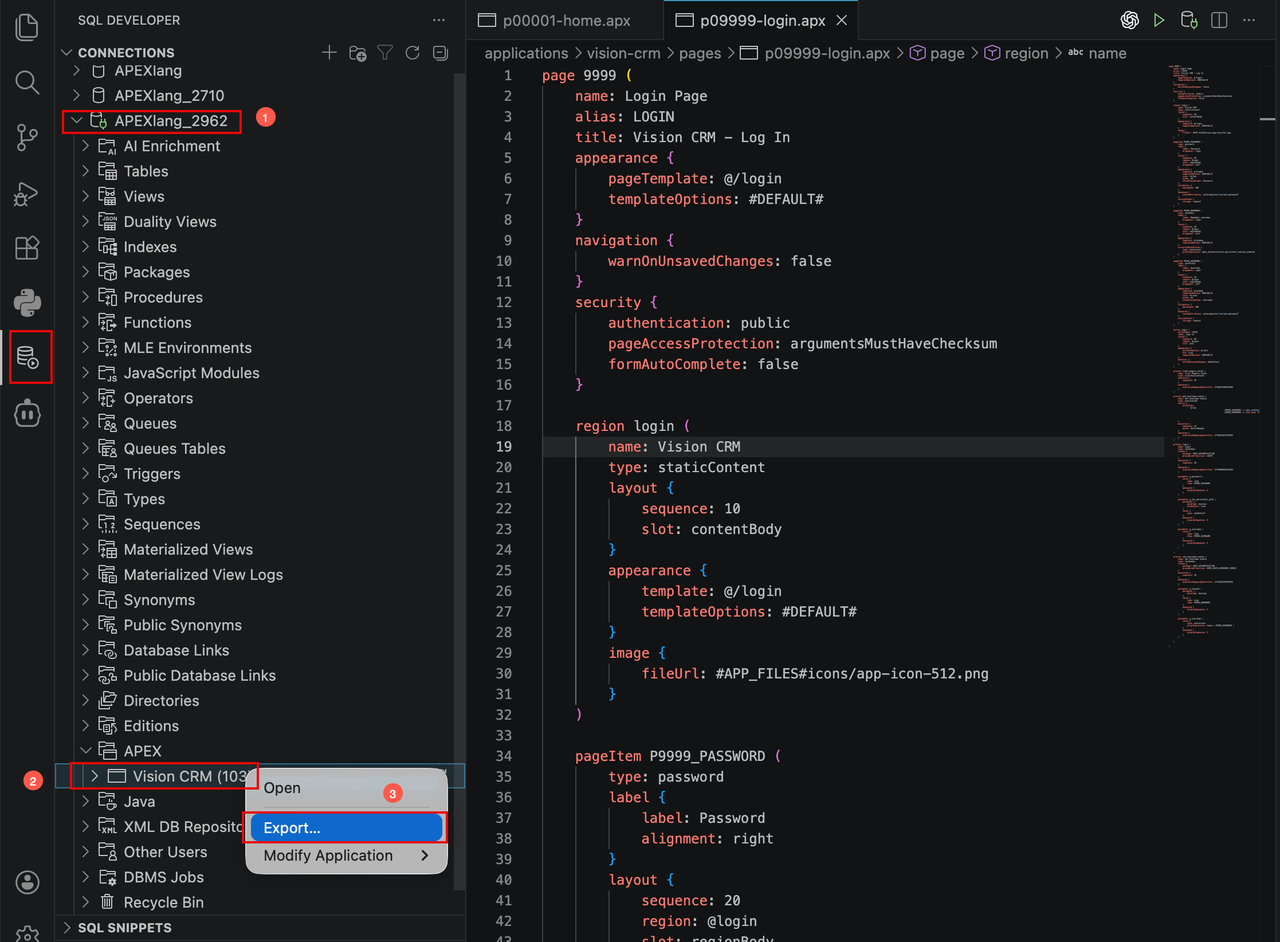The height and width of the screenshot is (942, 1280).
Task: Choose Export... from the context menu
Action: click(x=346, y=828)
